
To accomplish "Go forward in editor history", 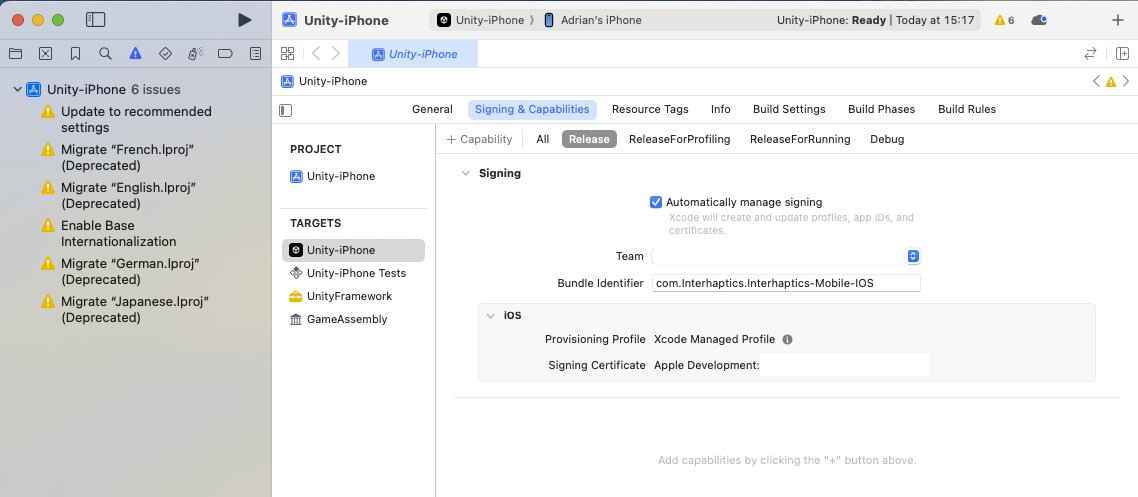I will 336,53.
